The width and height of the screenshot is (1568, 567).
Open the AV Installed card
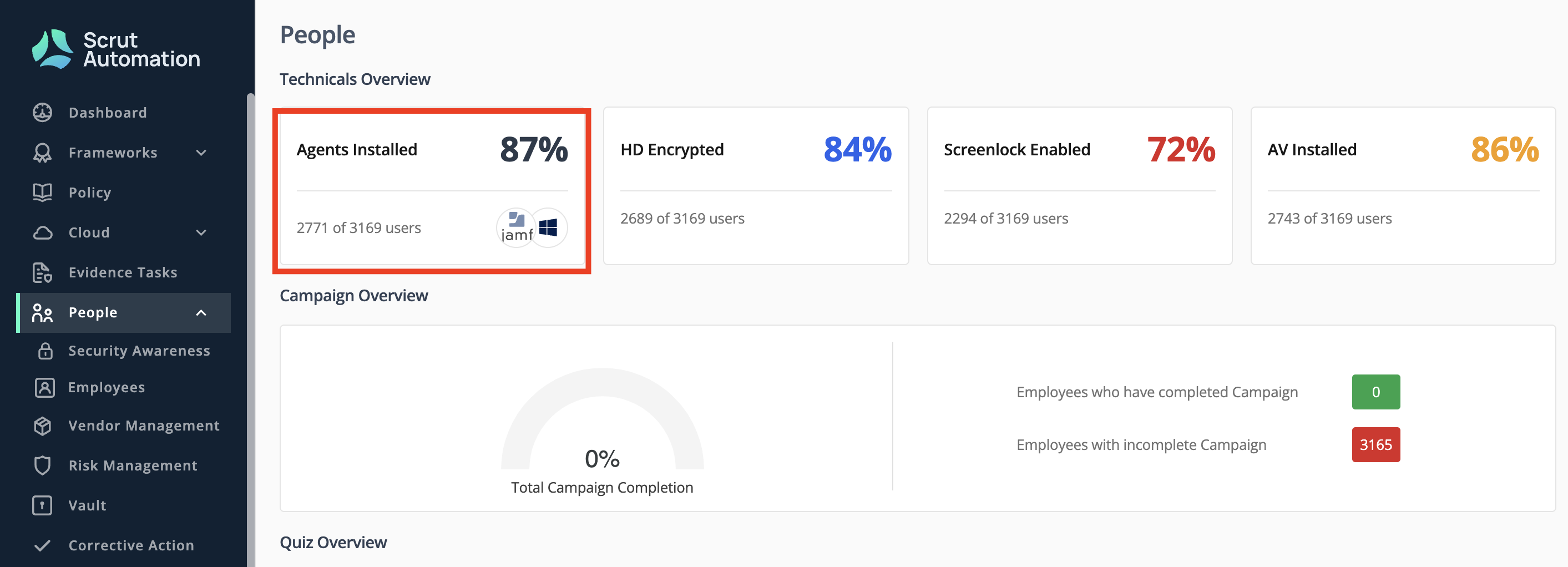tap(1403, 186)
